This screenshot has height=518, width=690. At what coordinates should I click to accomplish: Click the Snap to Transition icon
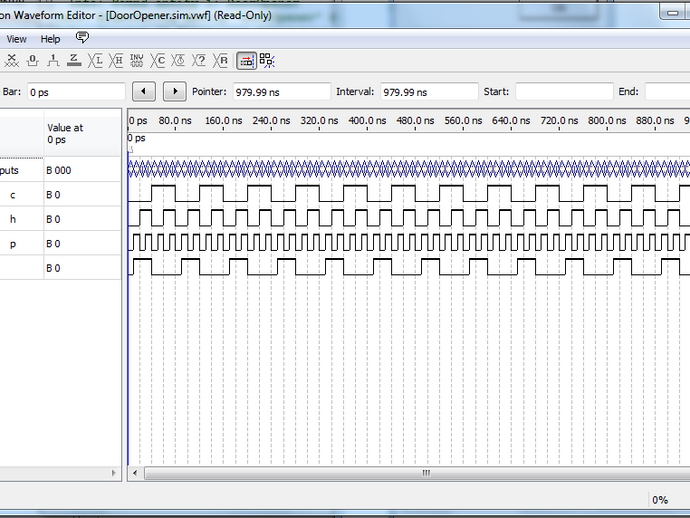267,61
